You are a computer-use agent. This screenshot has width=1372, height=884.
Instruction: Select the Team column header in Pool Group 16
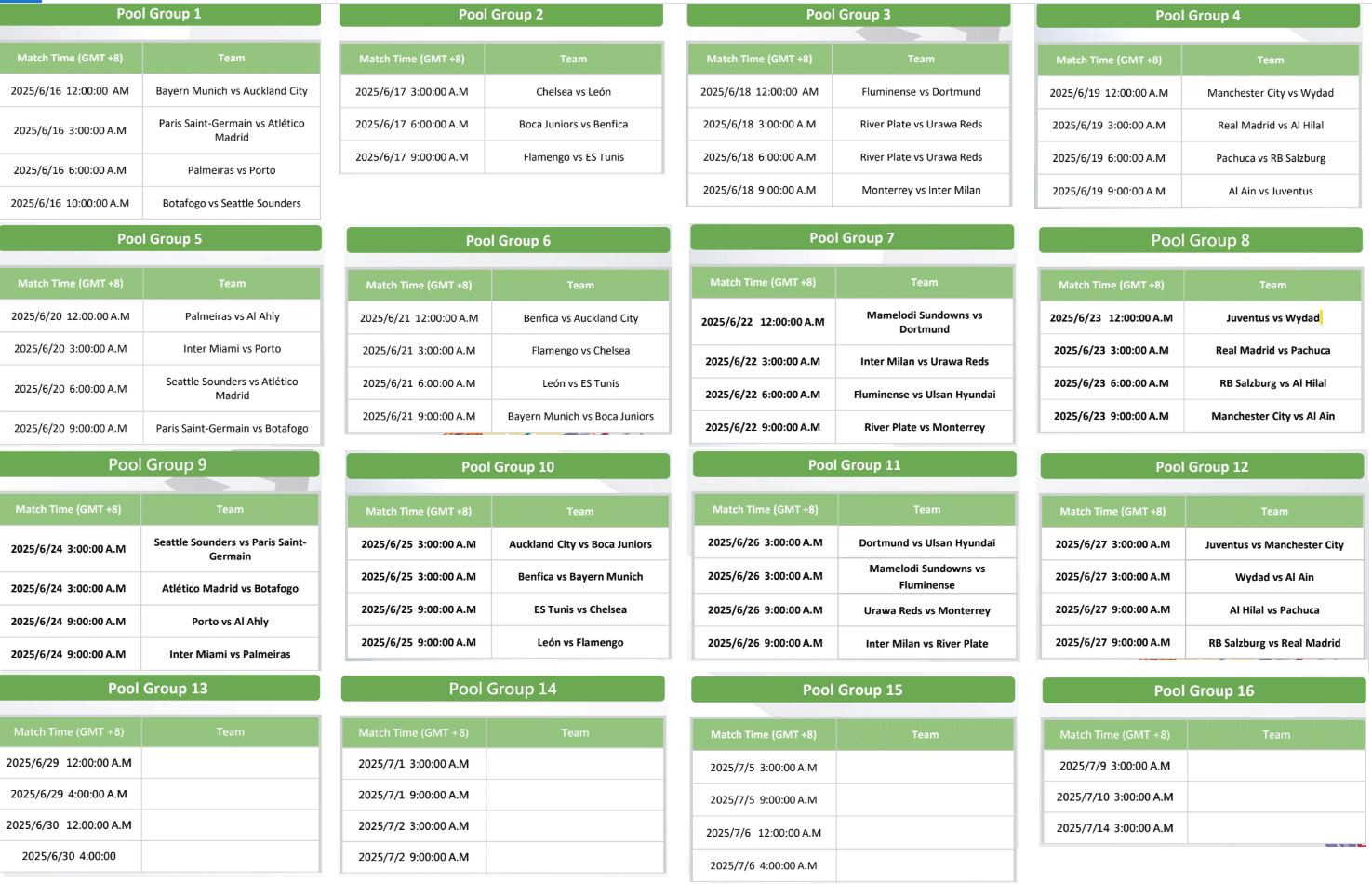(x=1275, y=735)
